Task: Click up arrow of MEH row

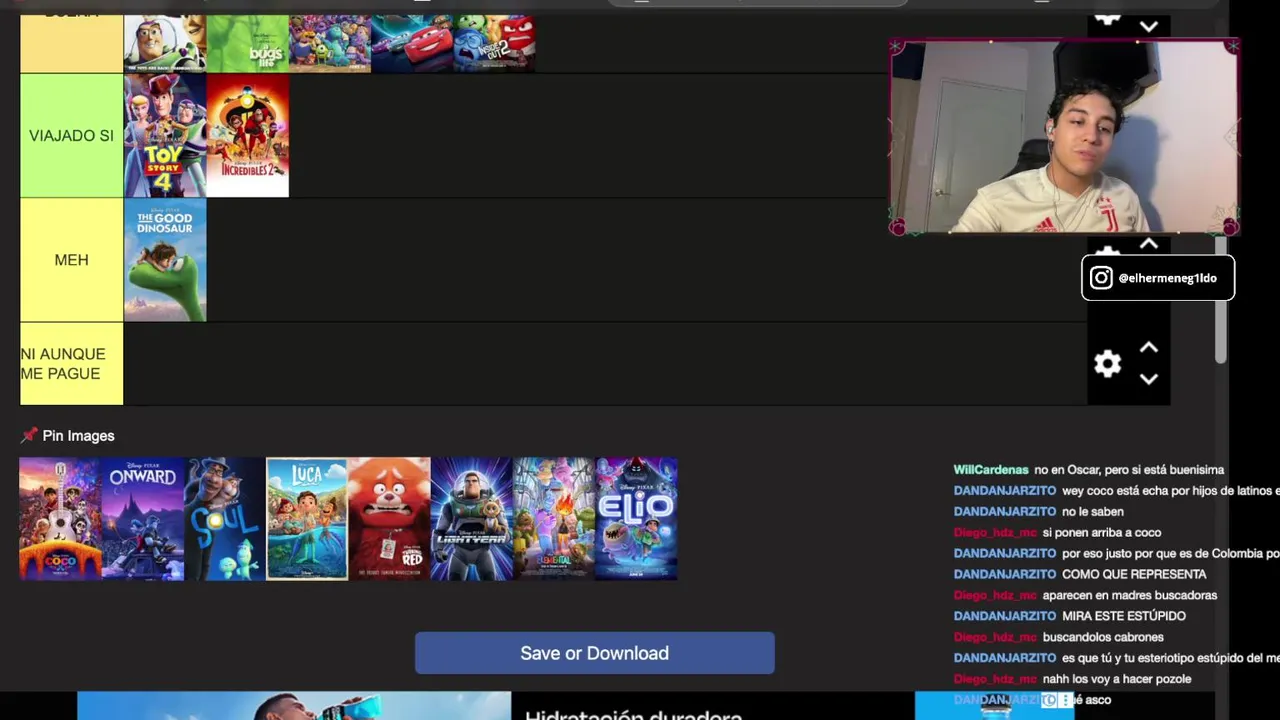Action: tap(1149, 244)
